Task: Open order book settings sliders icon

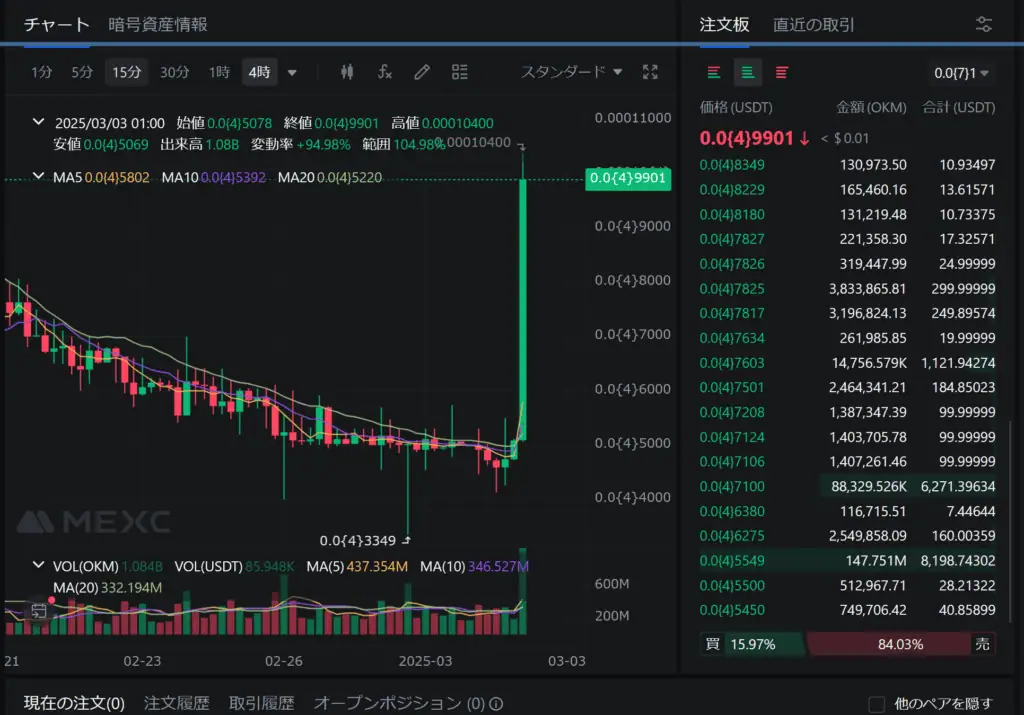Action: (x=984, y=25)
